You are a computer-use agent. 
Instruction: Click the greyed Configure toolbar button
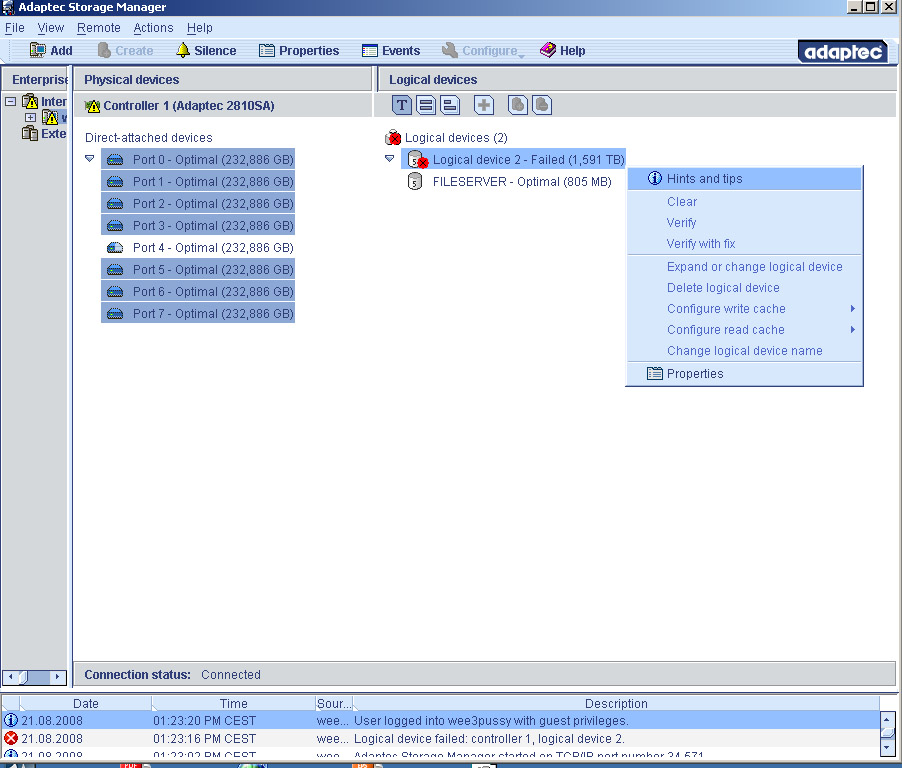pos(482,51)
